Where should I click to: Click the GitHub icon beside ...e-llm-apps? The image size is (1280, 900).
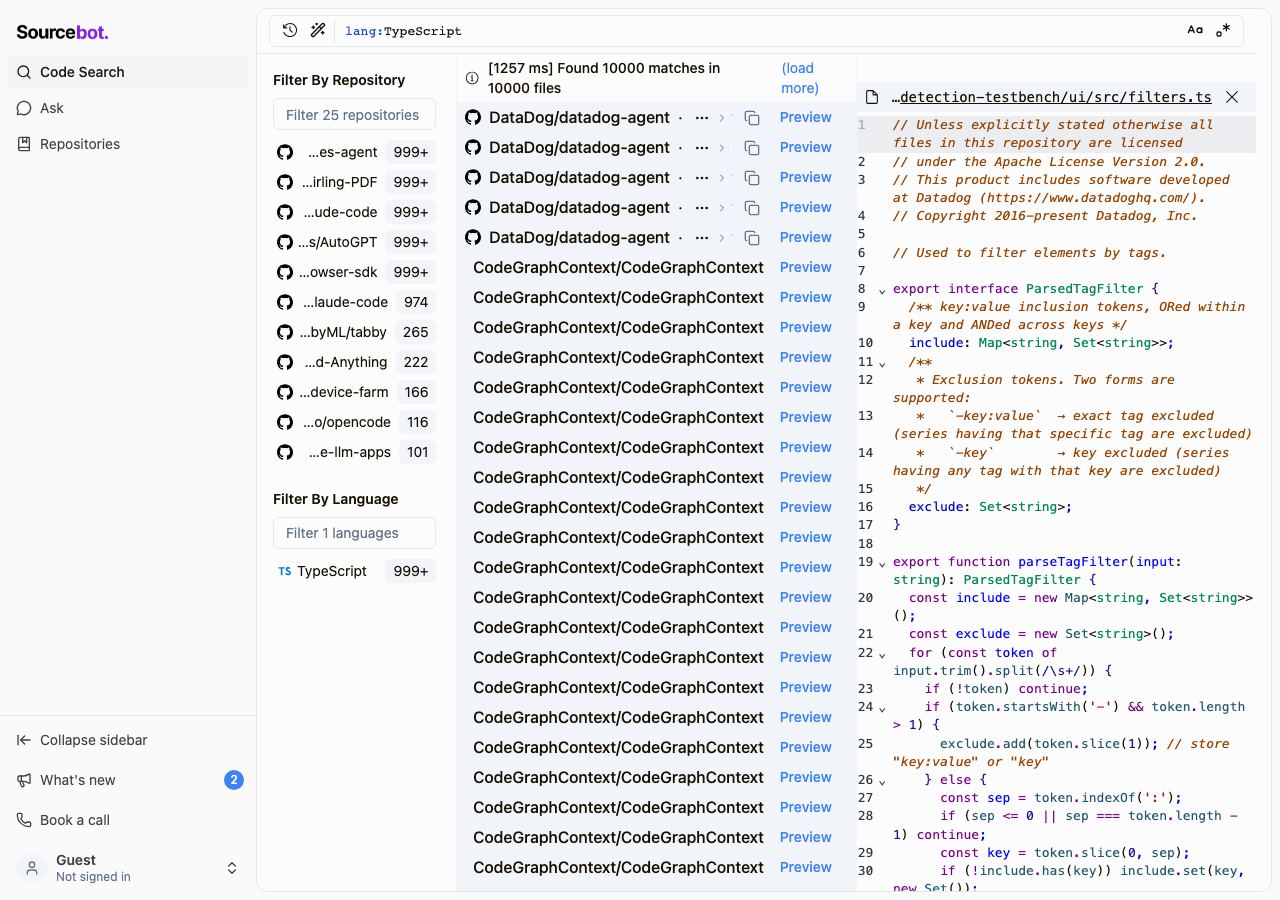coord(285,452)
